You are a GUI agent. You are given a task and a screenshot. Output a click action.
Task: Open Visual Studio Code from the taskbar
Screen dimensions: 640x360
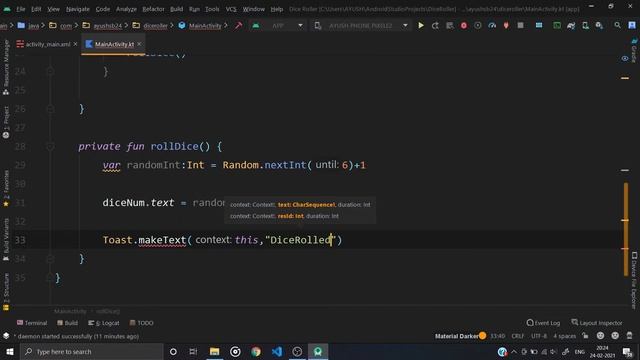(x=277, y=351)
